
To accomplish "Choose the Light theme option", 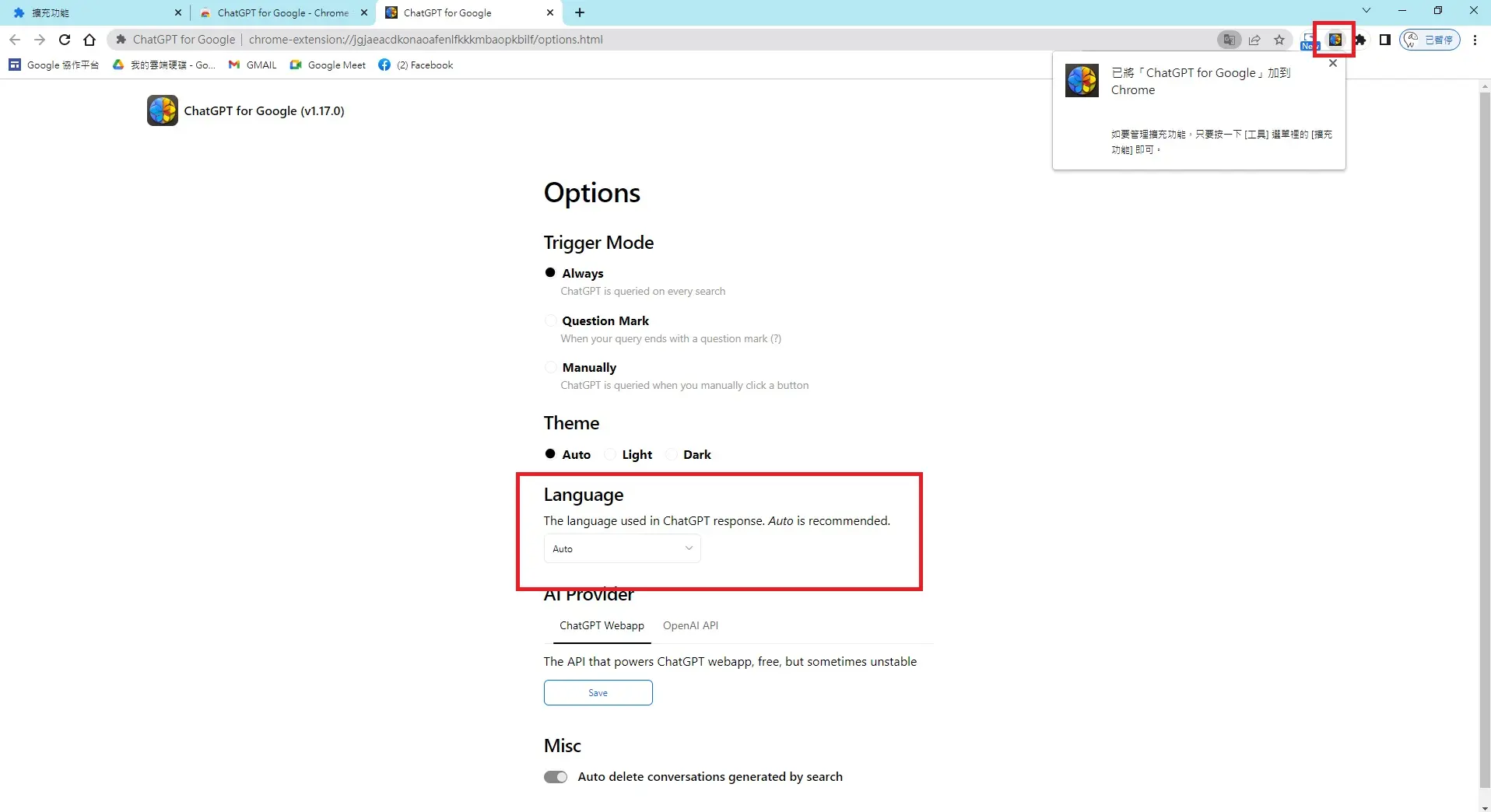I will click(610, 454).
